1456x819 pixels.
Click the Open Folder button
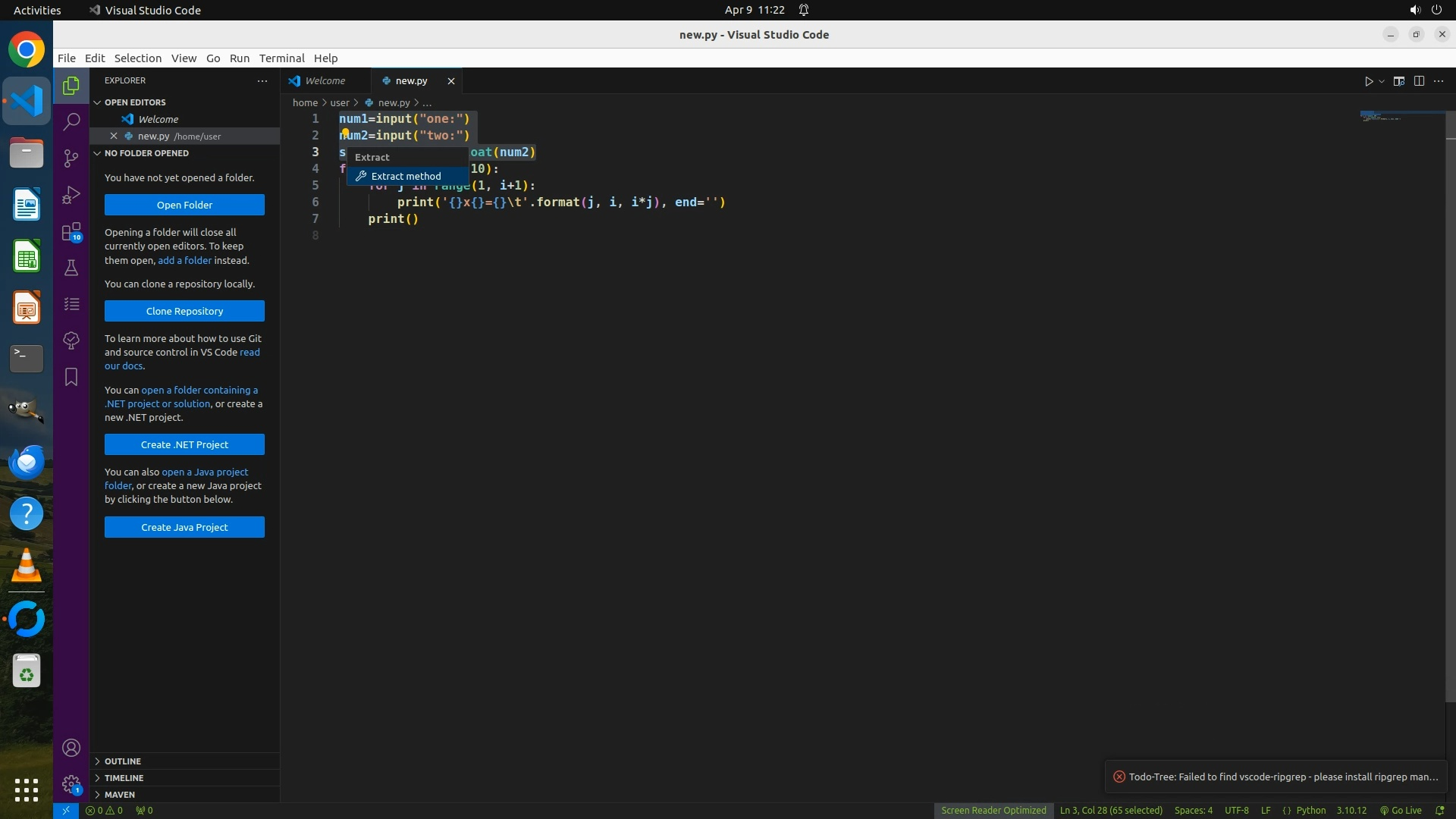click(184, 205)
